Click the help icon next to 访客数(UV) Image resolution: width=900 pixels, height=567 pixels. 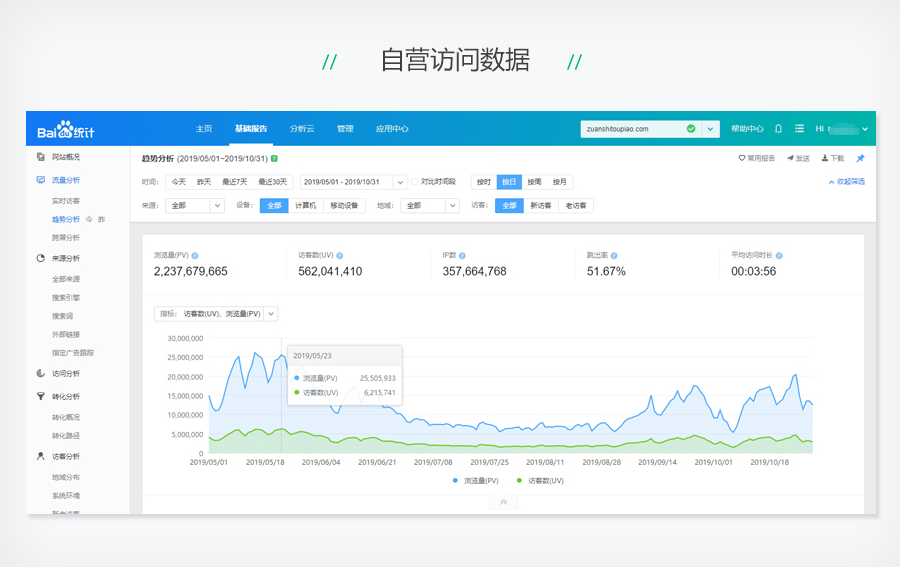click(x=339, y=256)
